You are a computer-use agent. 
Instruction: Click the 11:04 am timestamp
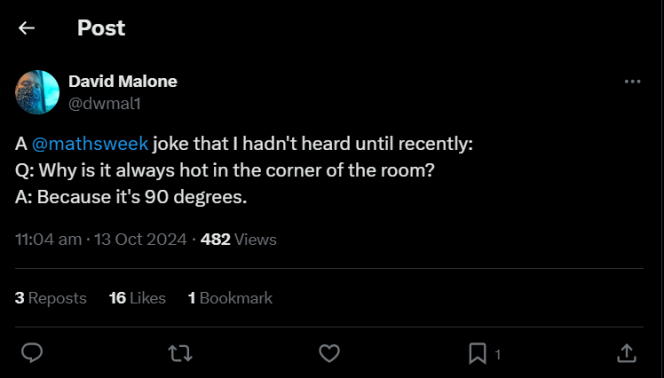tap(48, 240)
